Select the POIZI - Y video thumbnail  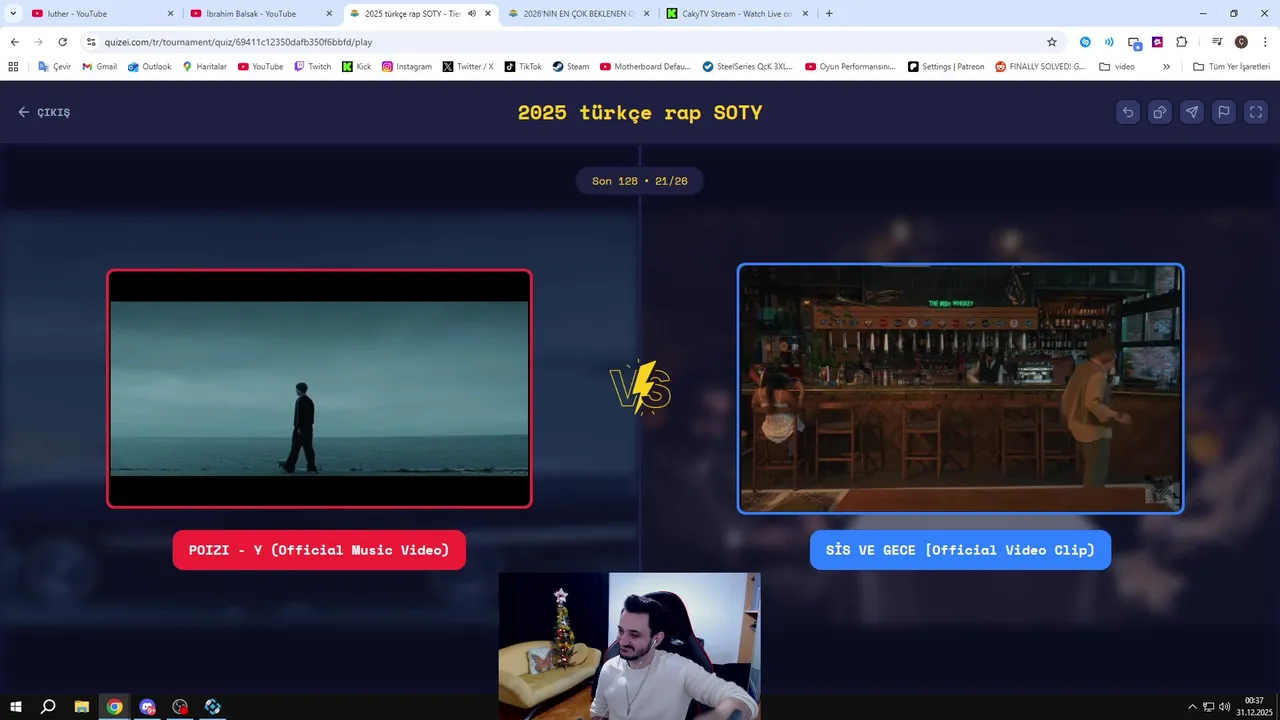pos(319,389)
